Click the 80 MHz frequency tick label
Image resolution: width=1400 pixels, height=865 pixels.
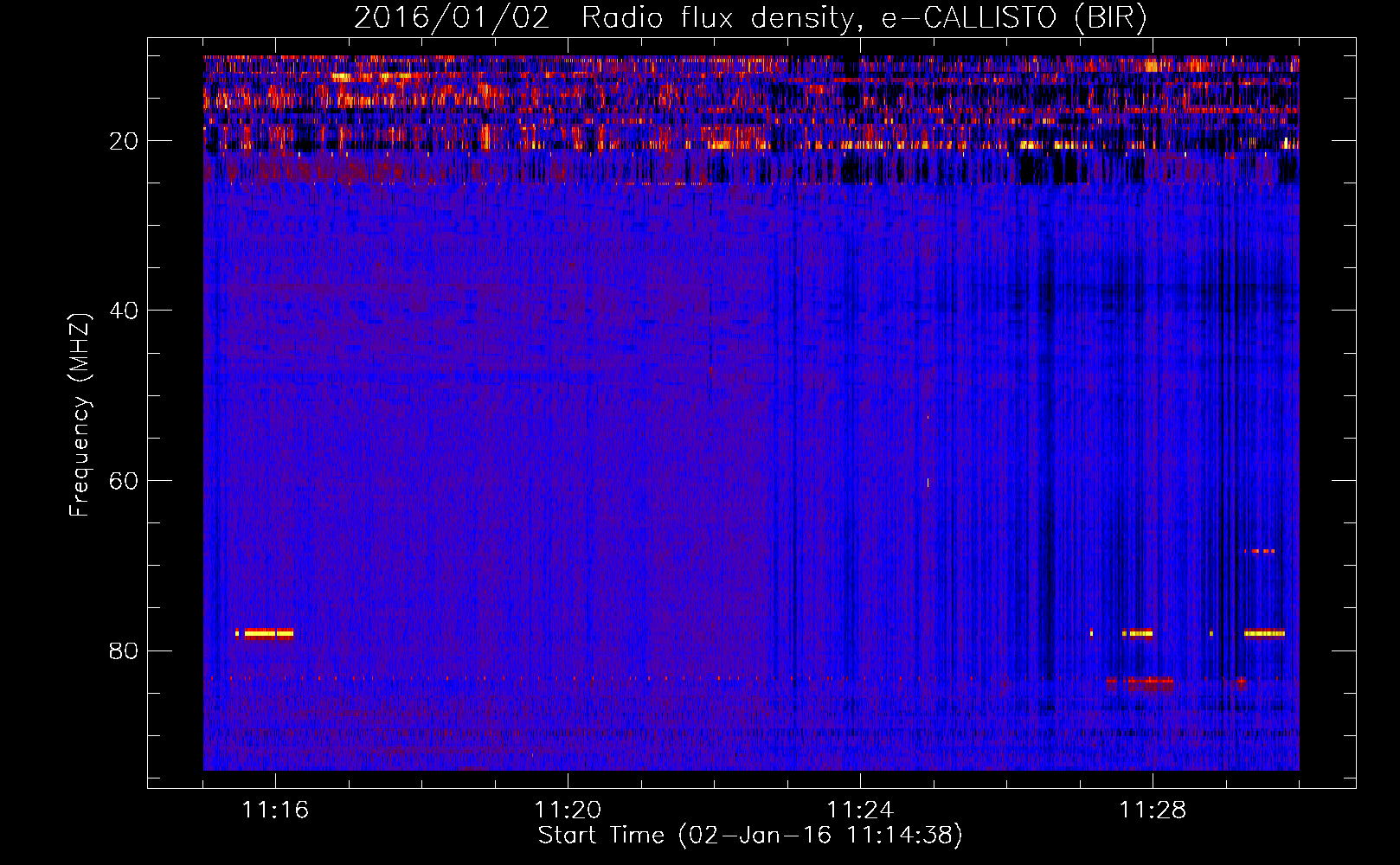click(125, 650)
